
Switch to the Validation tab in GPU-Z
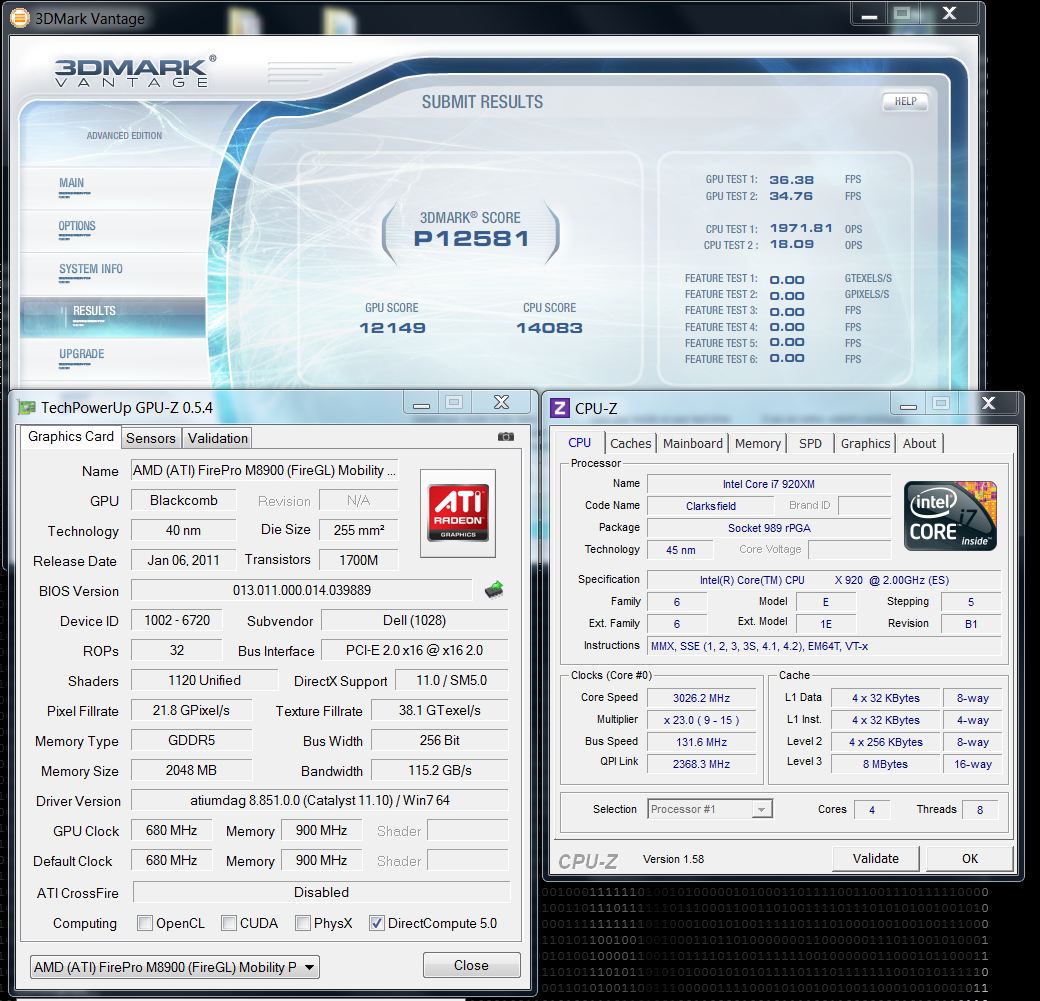[x=218, y=438]
